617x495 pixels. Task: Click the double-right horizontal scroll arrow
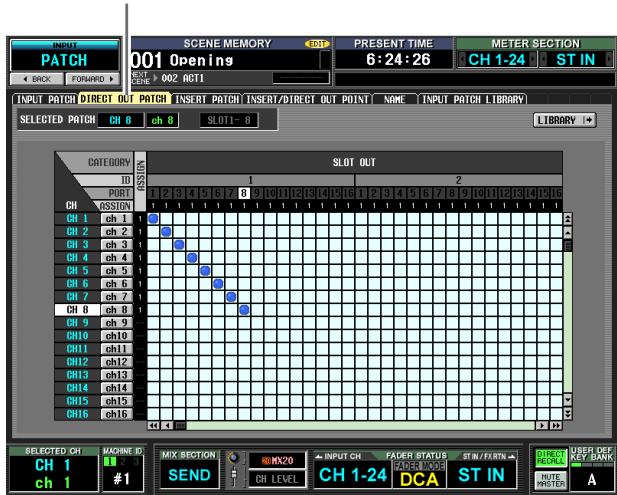(556, 425)
